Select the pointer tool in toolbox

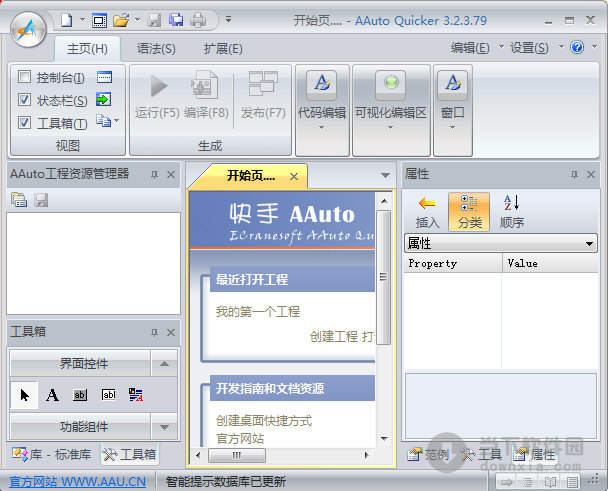tap(24, 395)
